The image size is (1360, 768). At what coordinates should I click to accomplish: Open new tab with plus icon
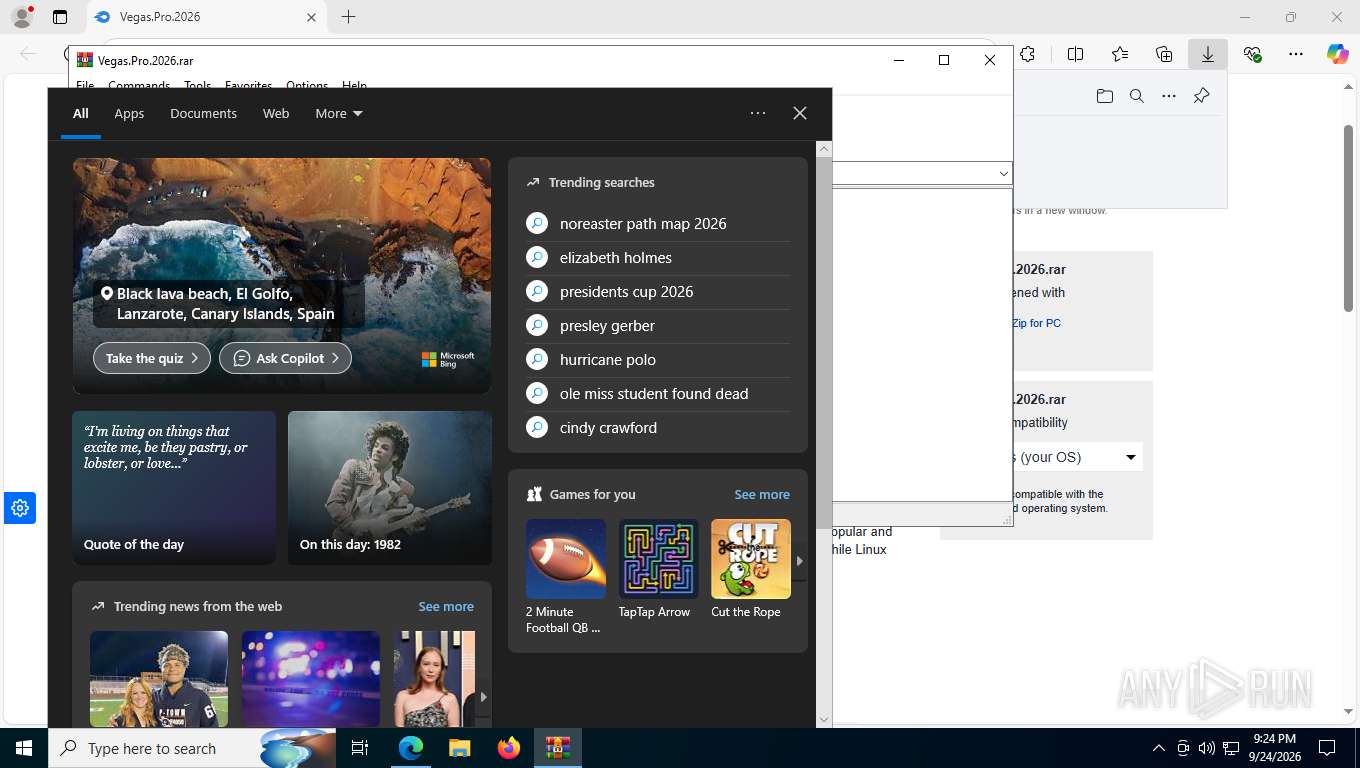tap(348, 17)
